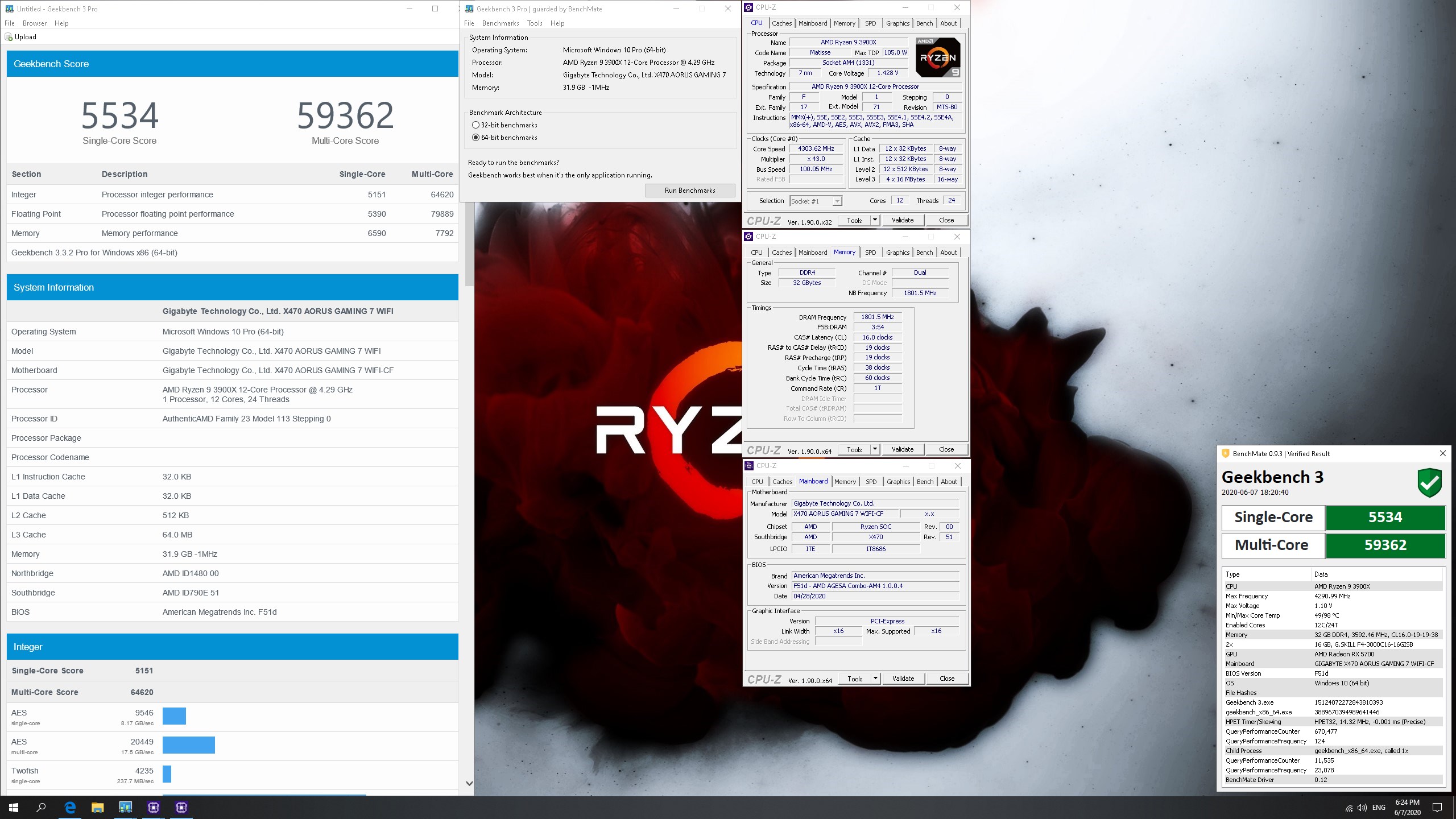Click the Multiplier x 43.0 field

pos(816,159)
